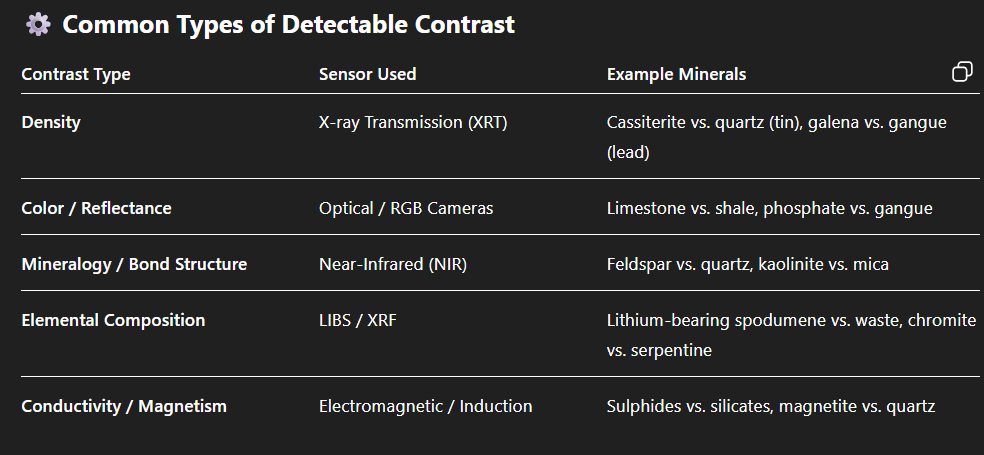Click the 'Density' row label

tap(51, 122)
